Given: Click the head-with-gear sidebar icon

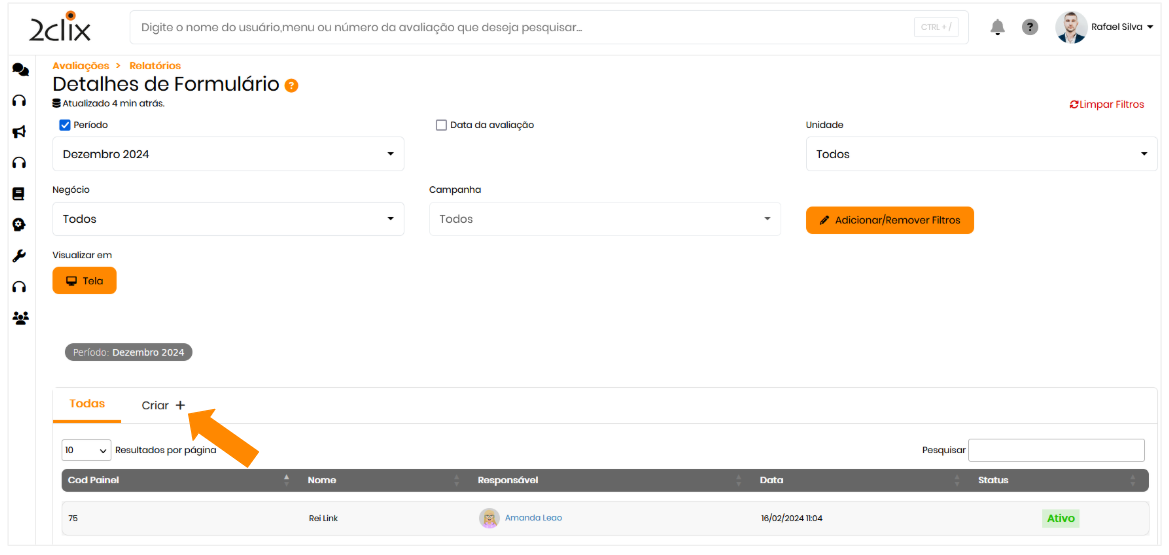Looking at the screenshot, I should click(x=18, y=225).
